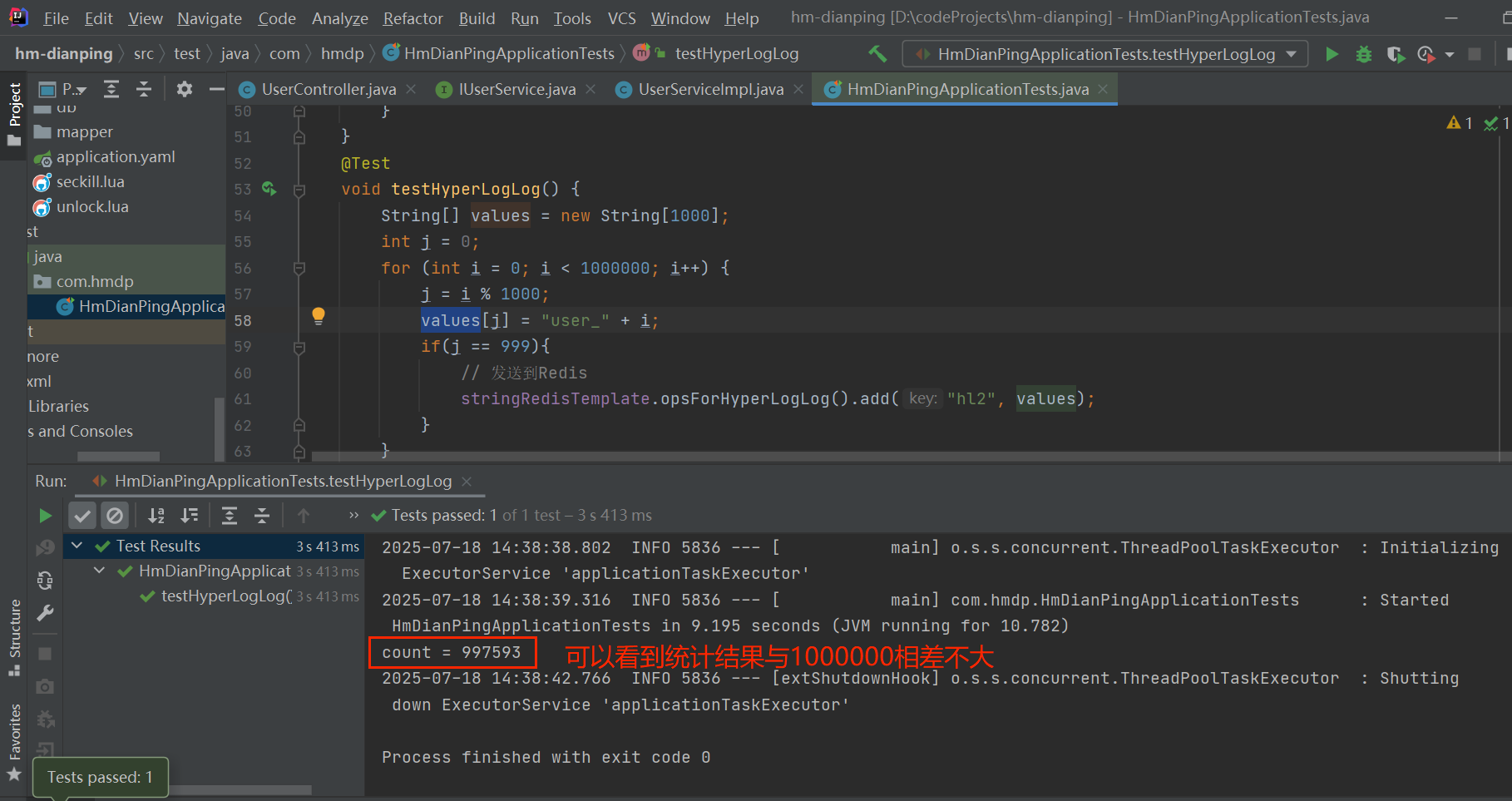Screen dimensions: 1512x801
Task: Hide the Project tool window
Action: pos(216,89)
